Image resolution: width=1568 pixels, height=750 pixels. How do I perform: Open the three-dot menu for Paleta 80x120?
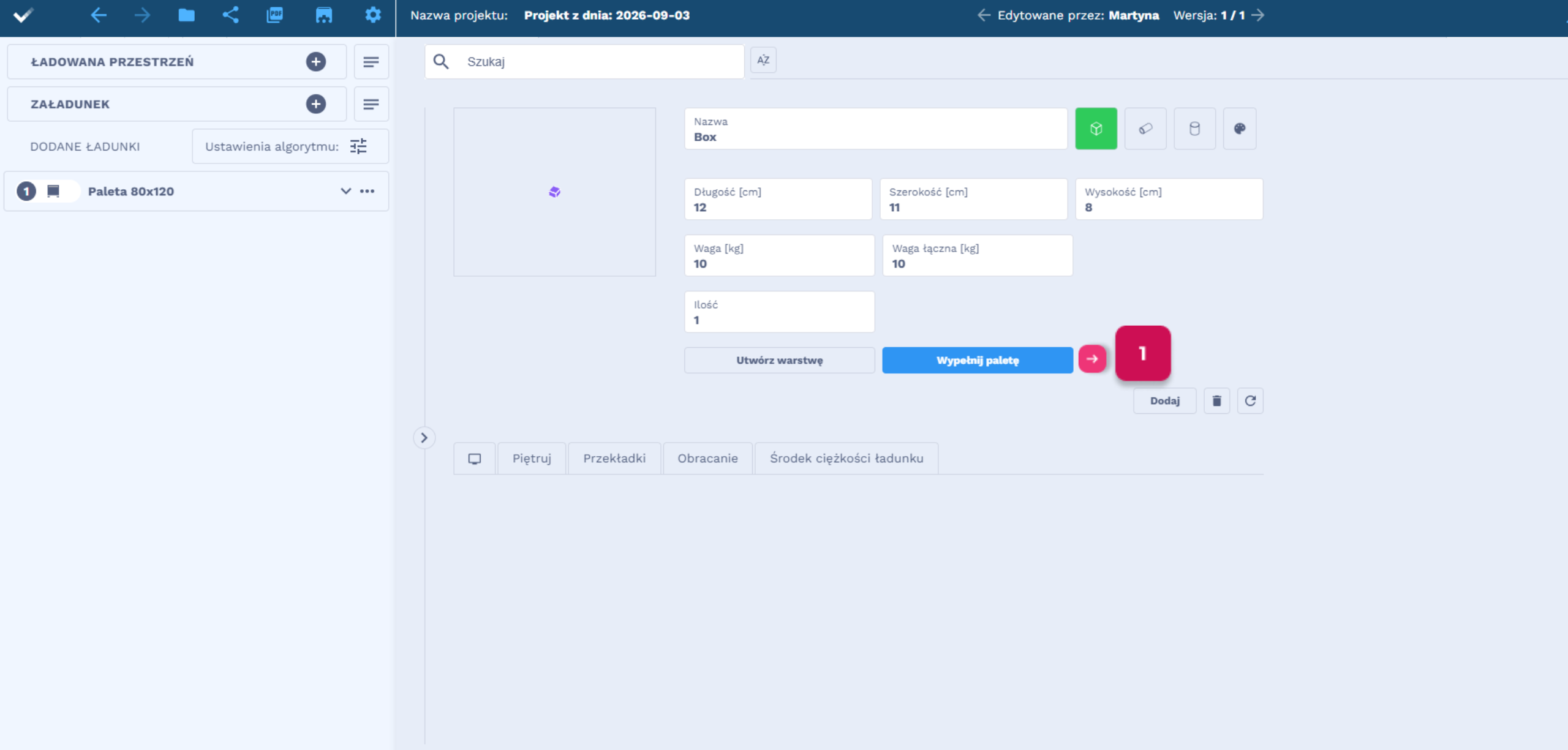(x=367, y=191)
